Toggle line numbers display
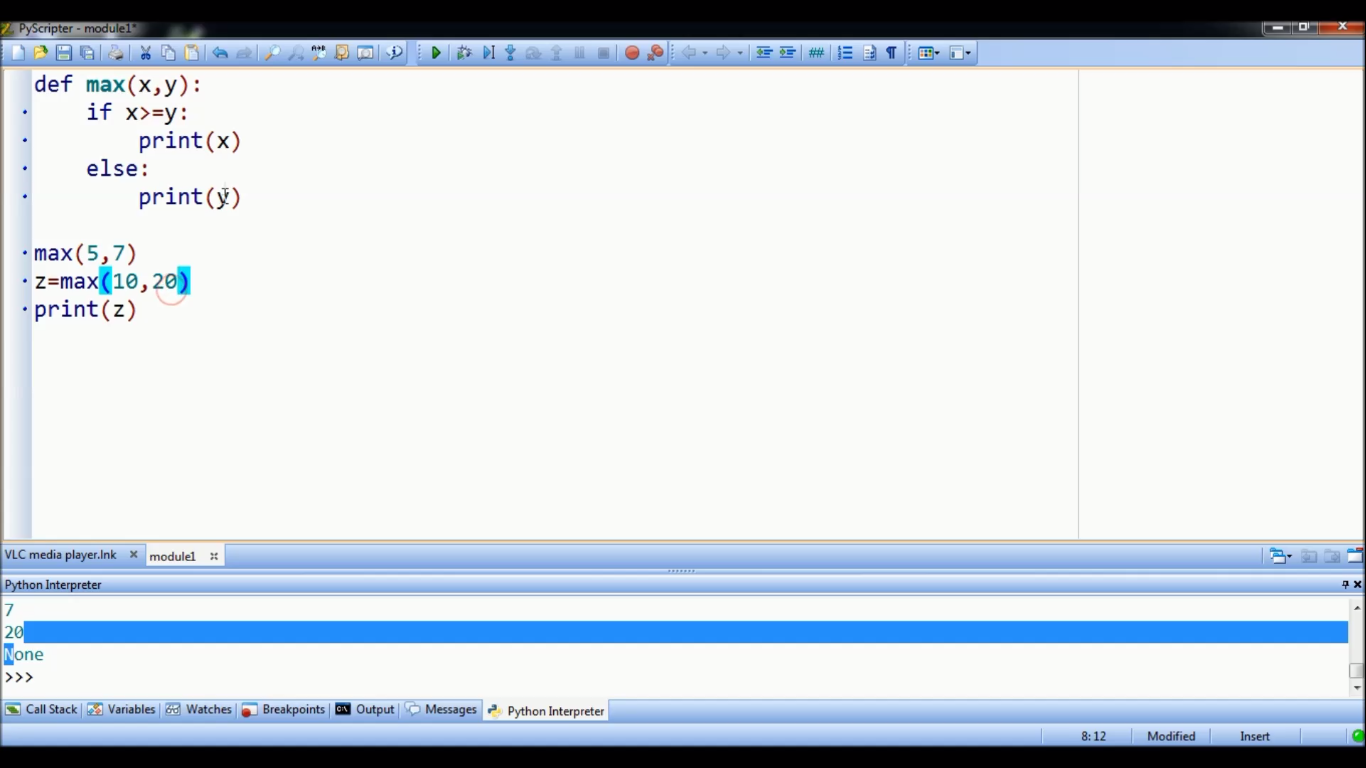 point(845,52)
